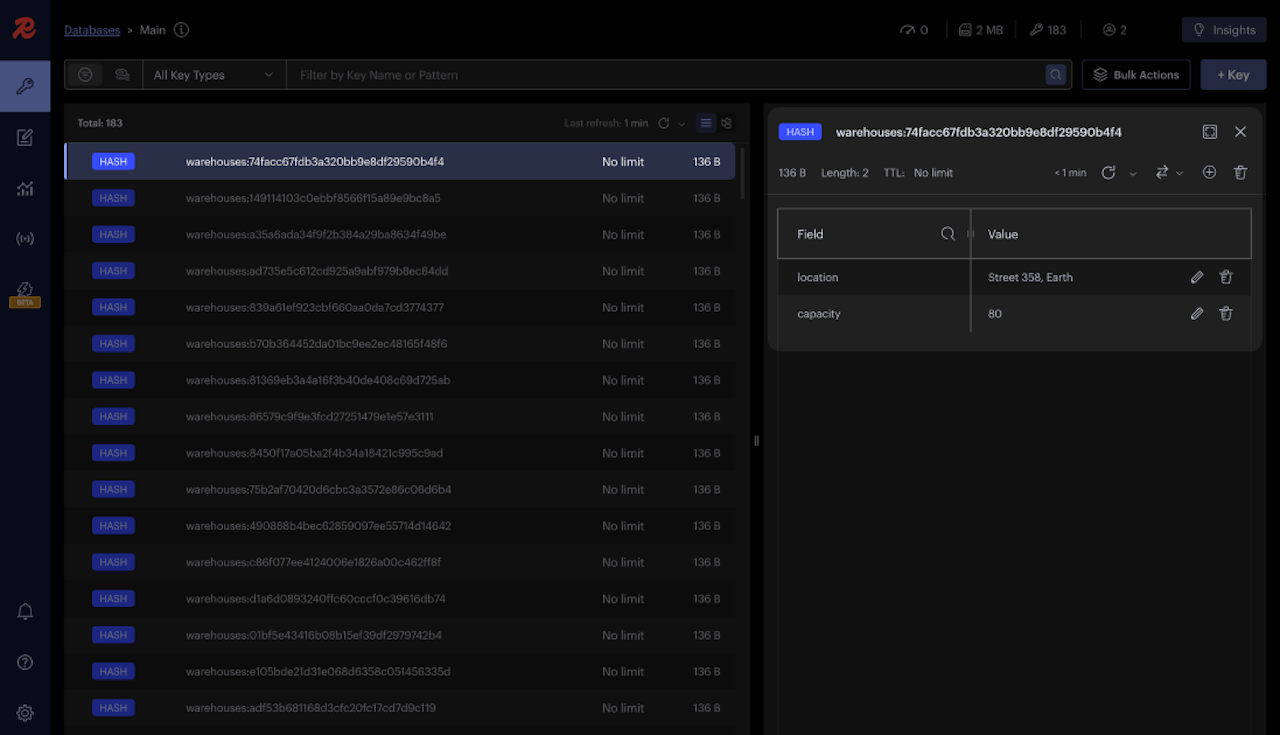Image resolution: width=1280 pixels, height=735 pixels.
Task: Open the Pub/Sub sidebar icon
Action: click(25, 239)
